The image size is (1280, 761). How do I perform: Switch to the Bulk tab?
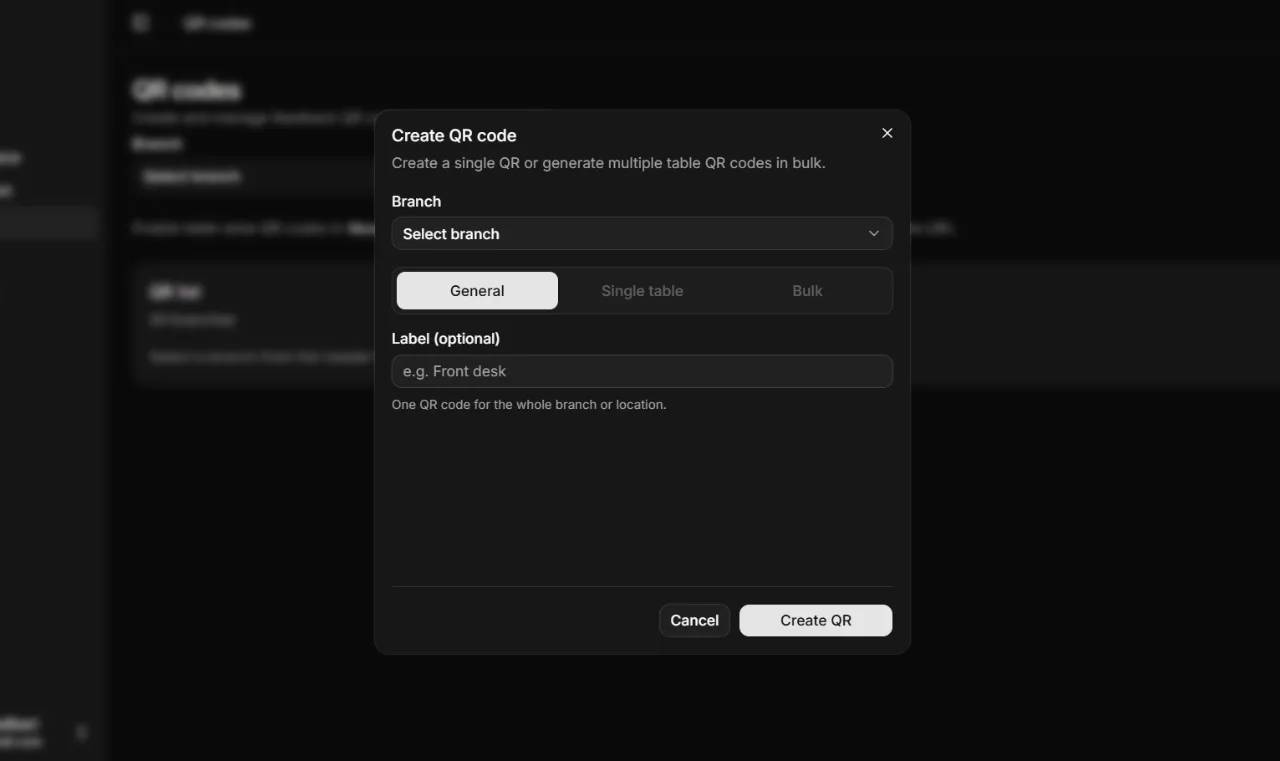click(807, 291)
